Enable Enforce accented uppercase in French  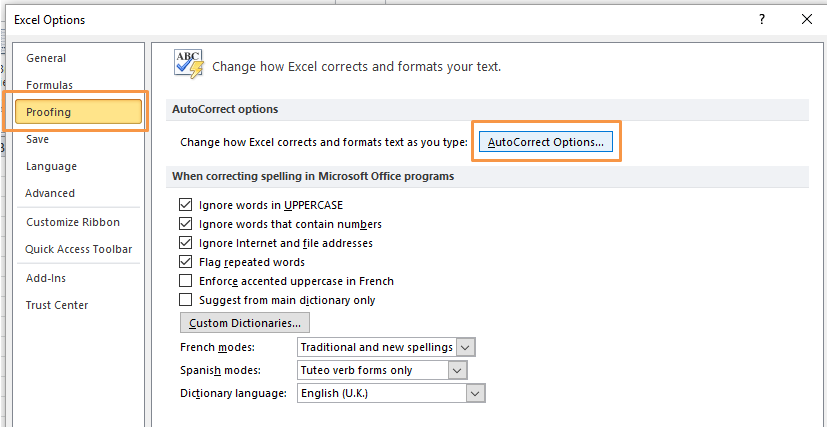tap(186, 280)
